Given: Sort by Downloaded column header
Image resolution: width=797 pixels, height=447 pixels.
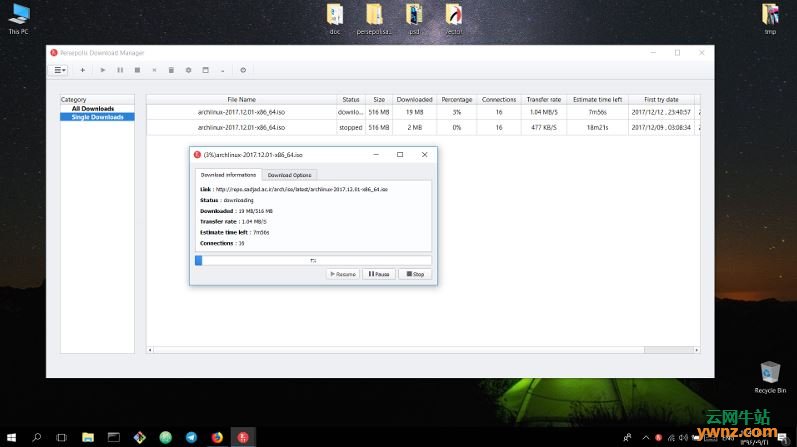Looking at the screenshot, I should pos(414,100).
